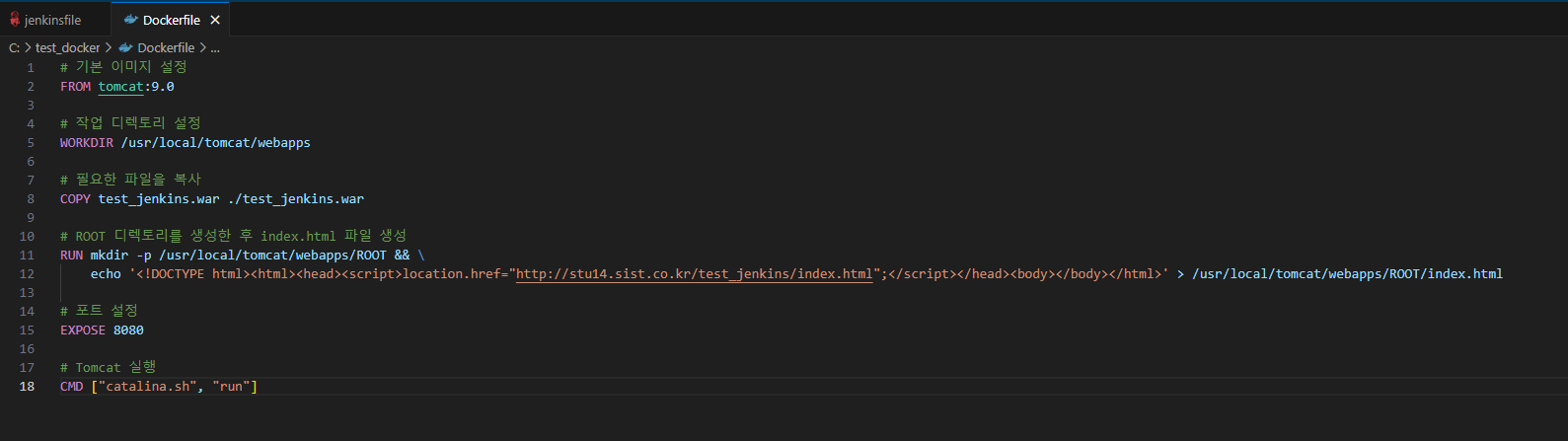The width and height of the screenshot is (1568, 441).
Task: Click line number 11 in the gutter
Action: 27,256
